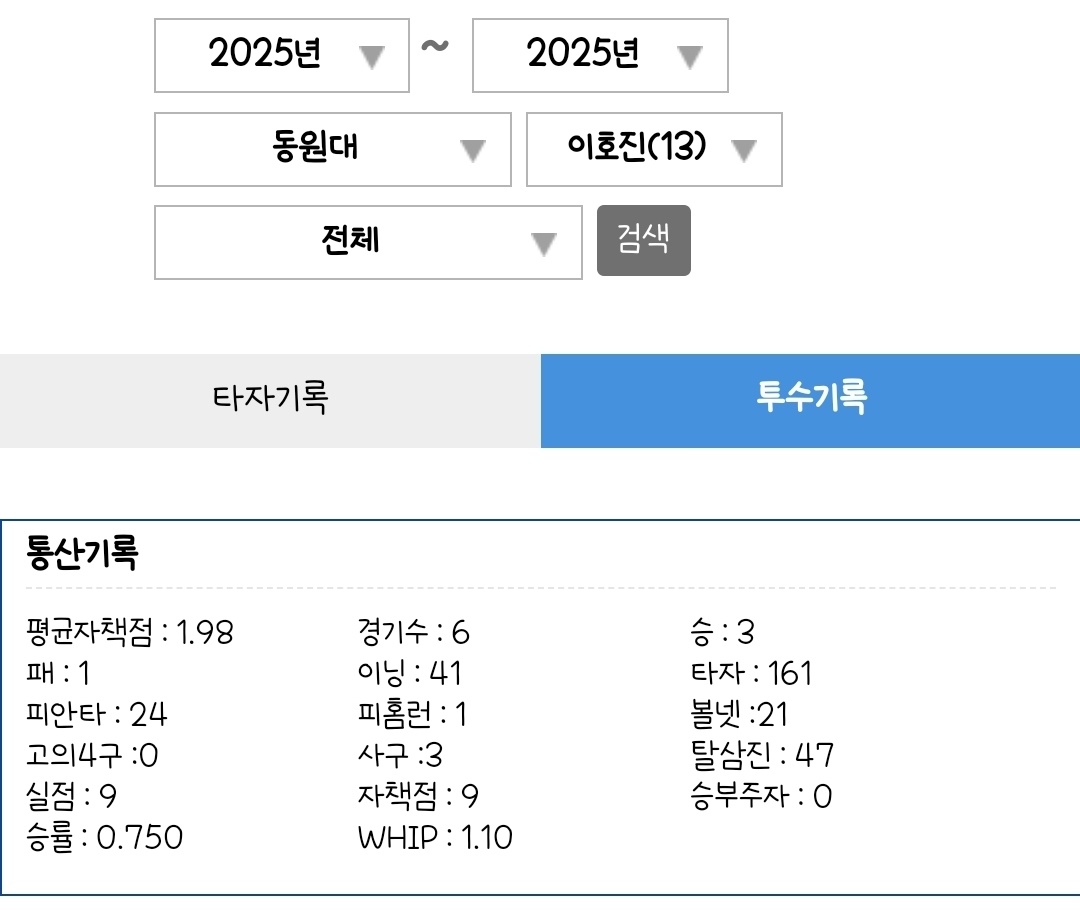Select the 승부주자 0 stat
This screenshot has width=1080, height=914.
[761, 796]
